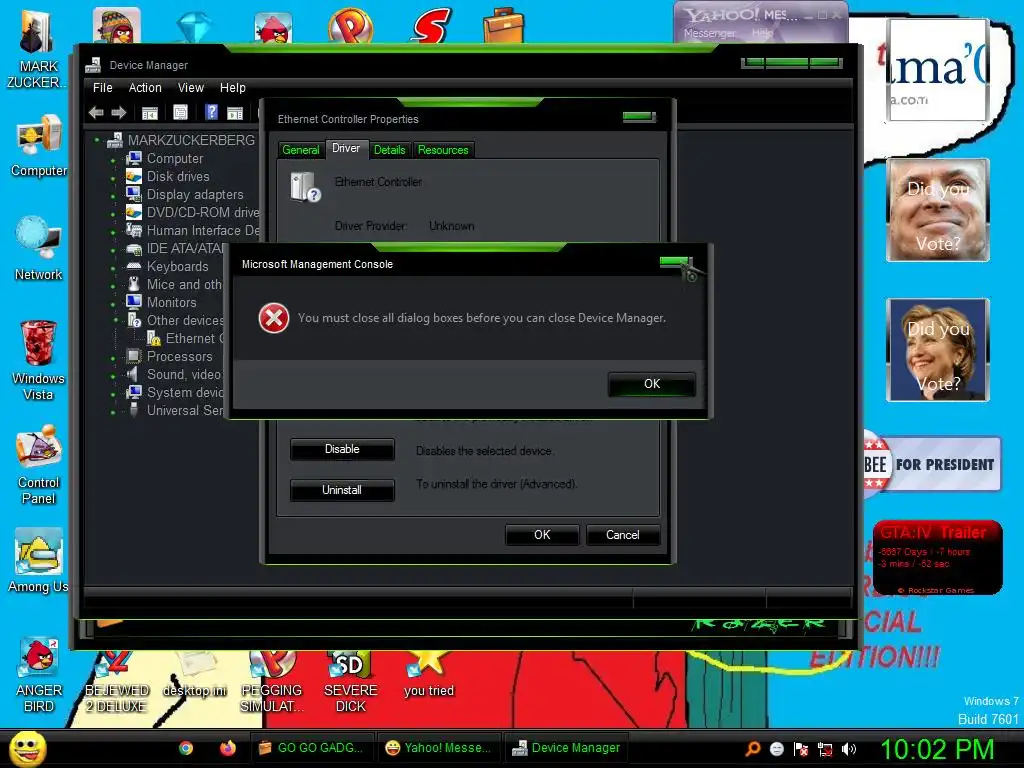Click the Disable button
Viewport: 1024px width, 768px height.
(342, 449)
